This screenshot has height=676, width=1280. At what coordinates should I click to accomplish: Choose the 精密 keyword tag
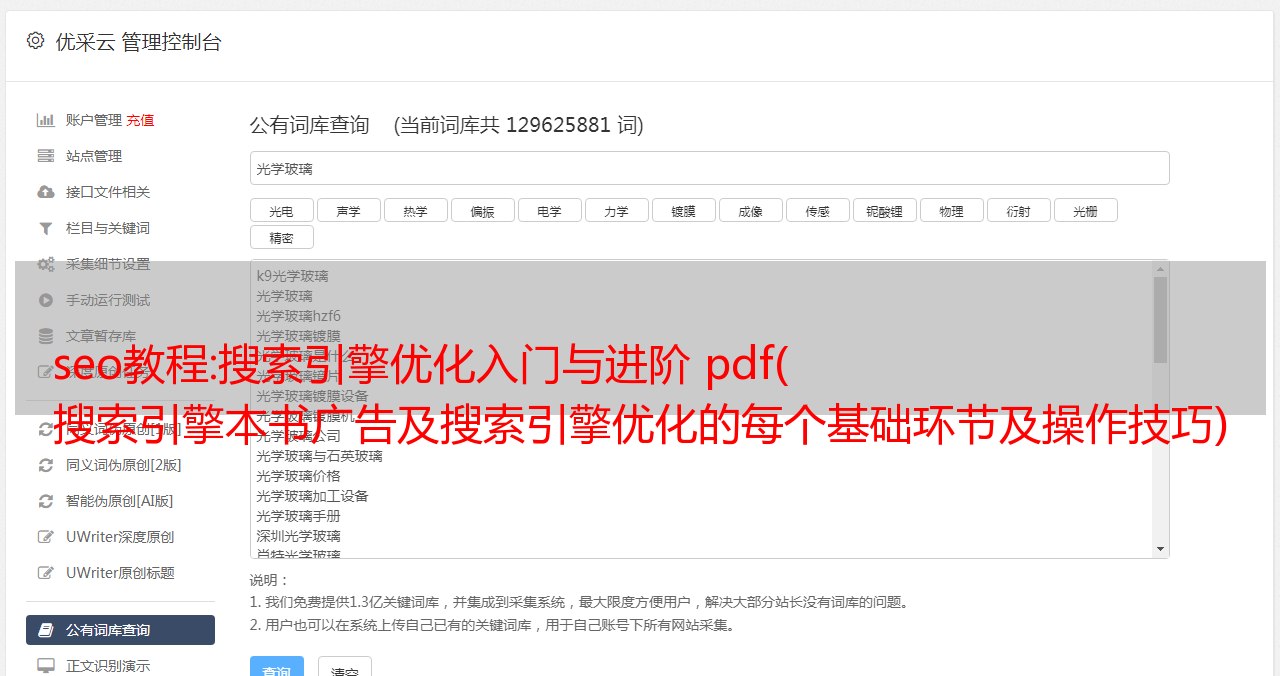(281, 238)
